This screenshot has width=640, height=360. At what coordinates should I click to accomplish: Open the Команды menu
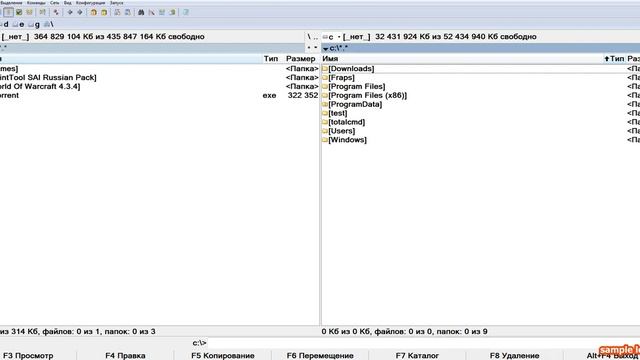pos(36,3)
